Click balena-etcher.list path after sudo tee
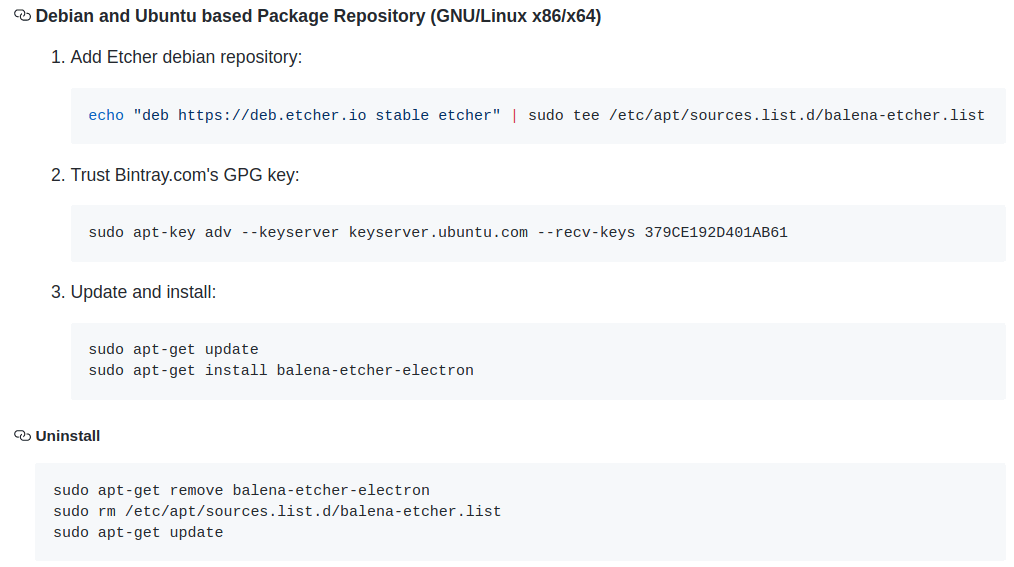The image size is (1014, 567). [x=796, y=115]
